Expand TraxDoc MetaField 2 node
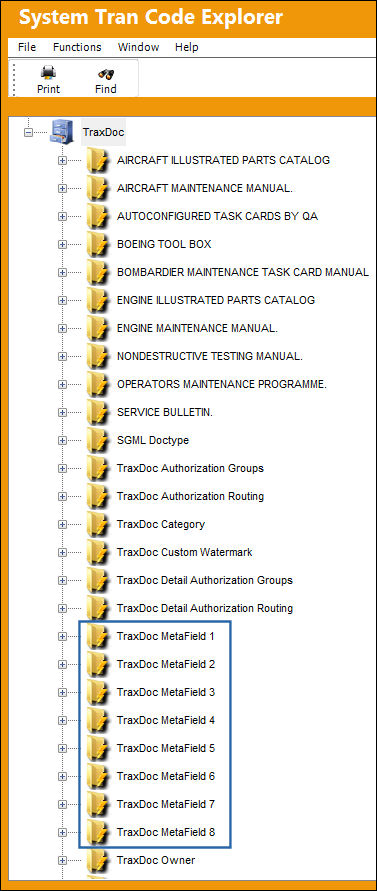 (x=62, y=665)
